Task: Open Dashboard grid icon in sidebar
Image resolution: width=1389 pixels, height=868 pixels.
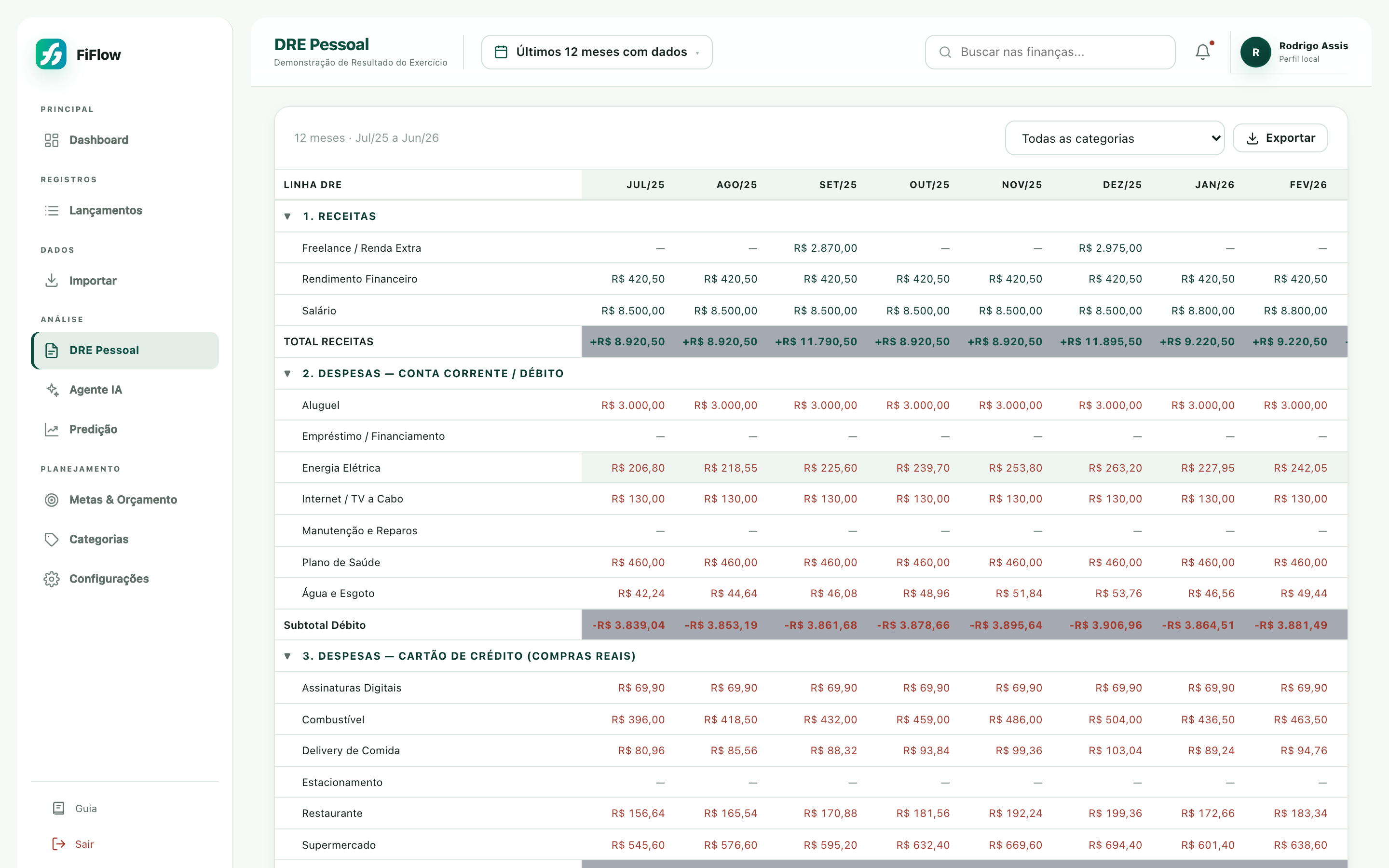Action: 52,140
